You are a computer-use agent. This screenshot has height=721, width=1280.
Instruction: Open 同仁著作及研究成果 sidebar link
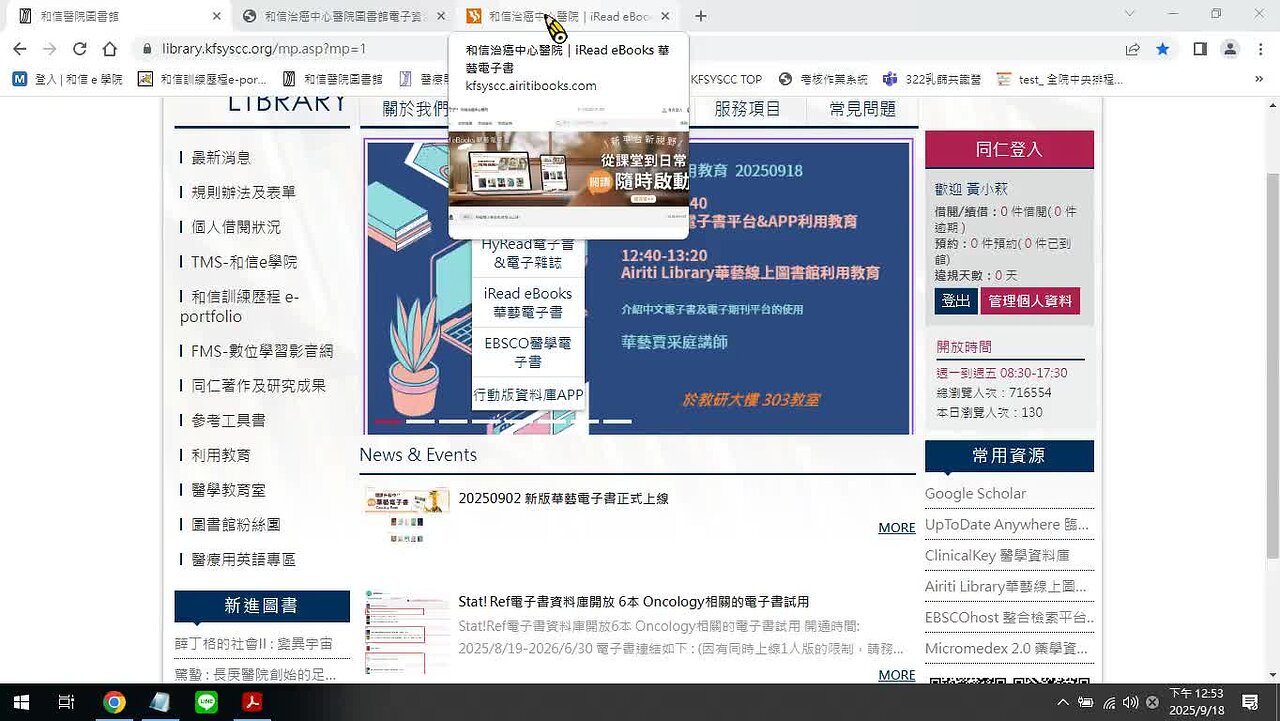pos(258,385)
